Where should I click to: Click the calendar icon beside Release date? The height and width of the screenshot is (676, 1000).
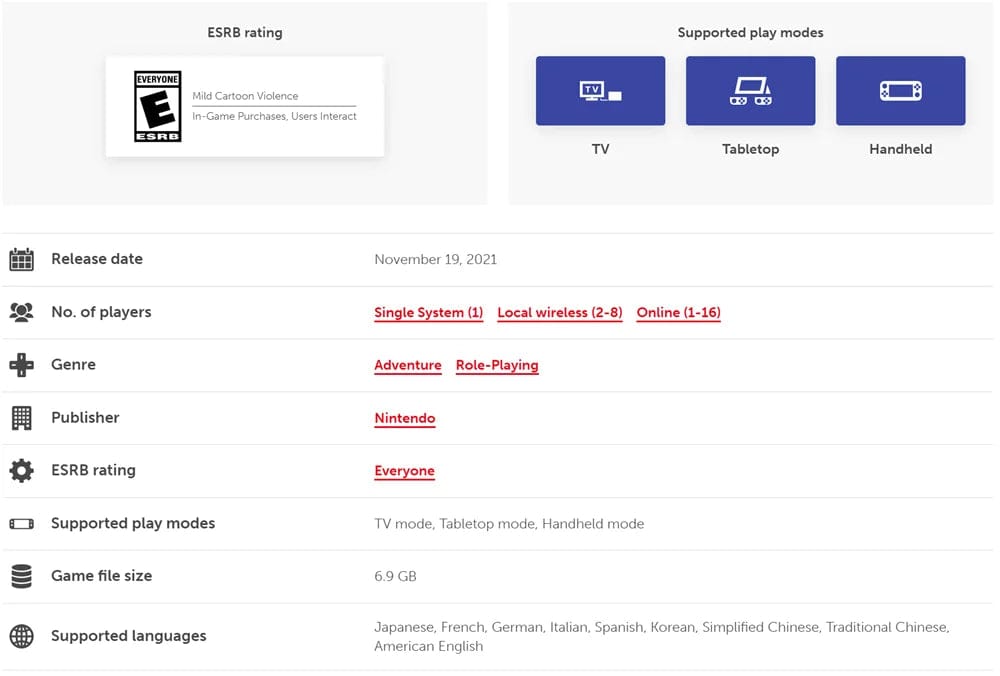click(21, 260)
